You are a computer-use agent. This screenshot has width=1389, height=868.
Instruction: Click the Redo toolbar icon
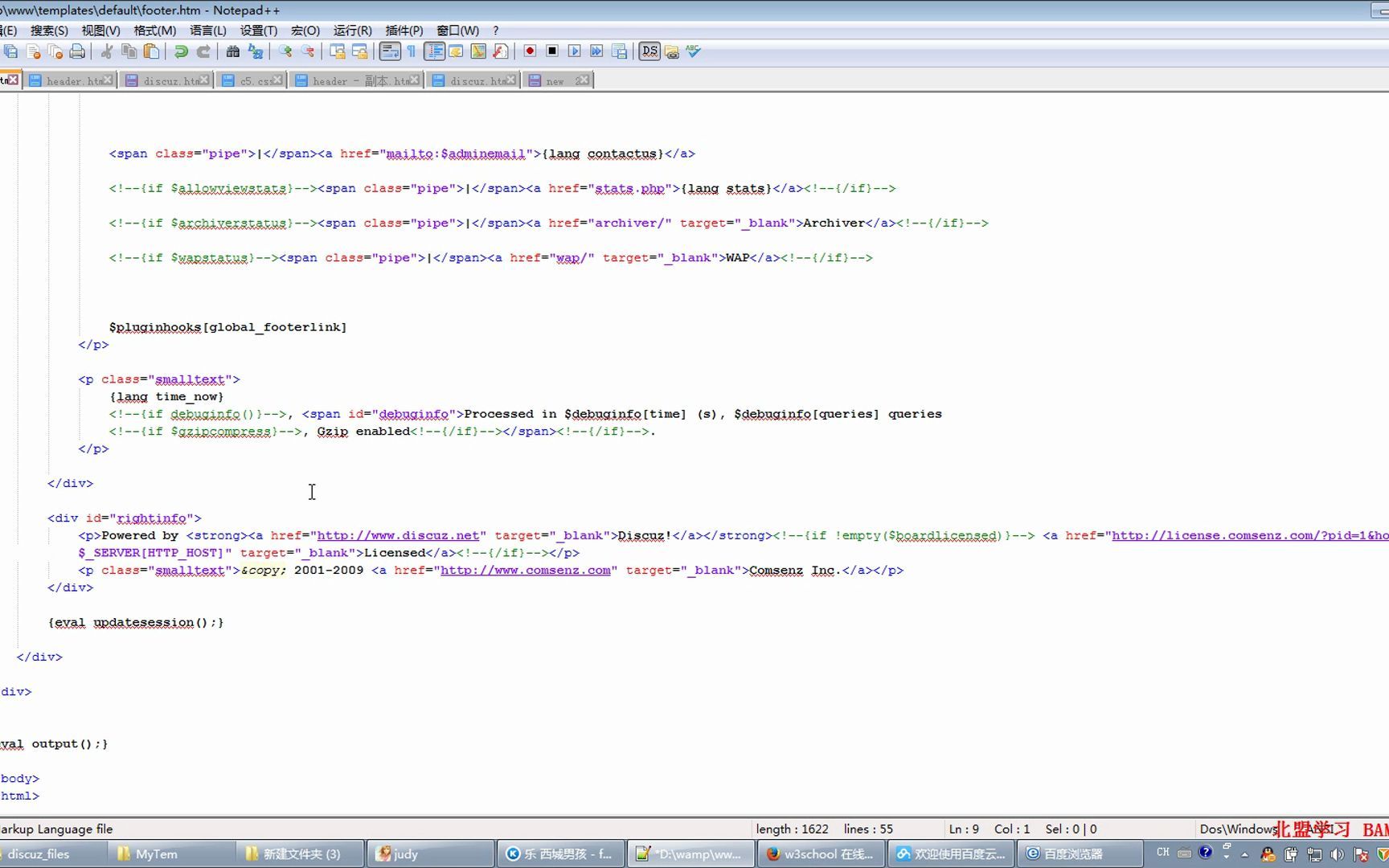[203, 51]
